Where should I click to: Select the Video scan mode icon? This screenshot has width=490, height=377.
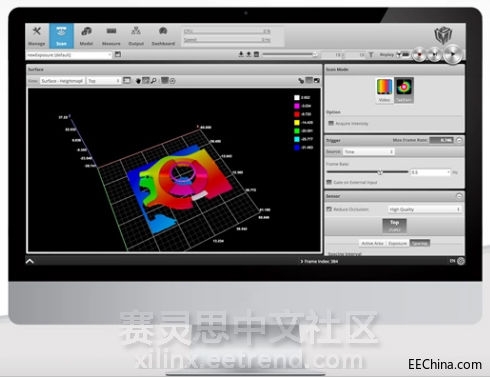384,90
